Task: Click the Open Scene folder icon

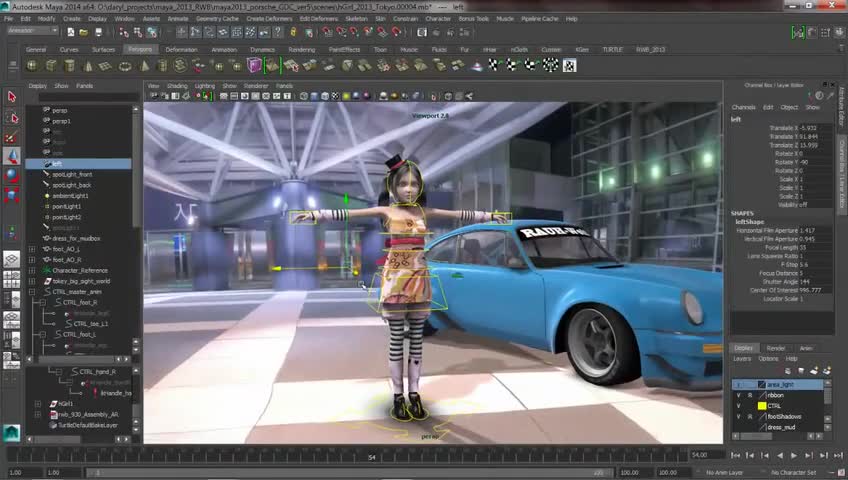Action: 84,32
